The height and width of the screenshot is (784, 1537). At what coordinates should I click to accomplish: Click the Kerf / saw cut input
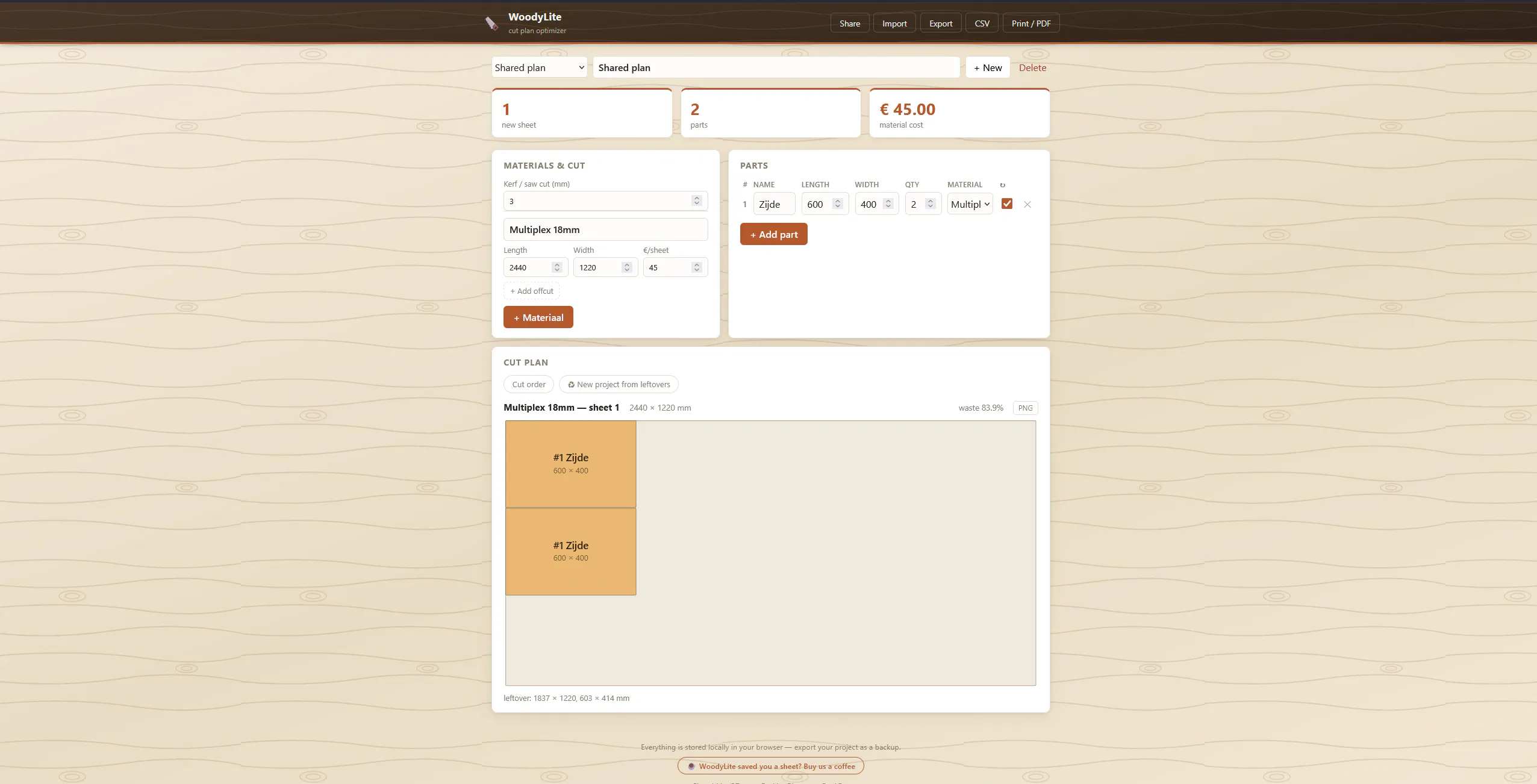605,201
